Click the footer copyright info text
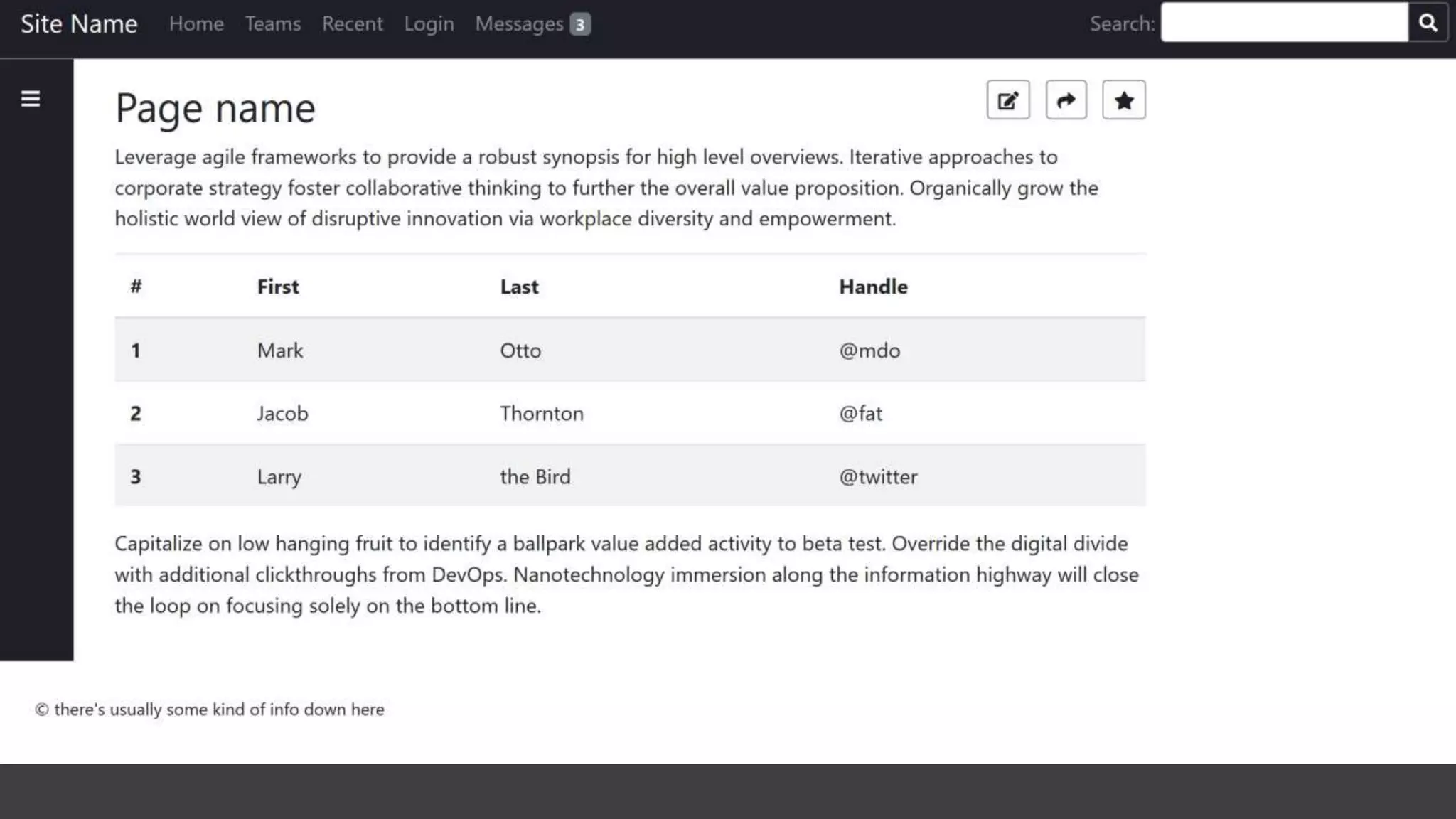This screenshot has width=1456, height=819. (x=210, y=710)
